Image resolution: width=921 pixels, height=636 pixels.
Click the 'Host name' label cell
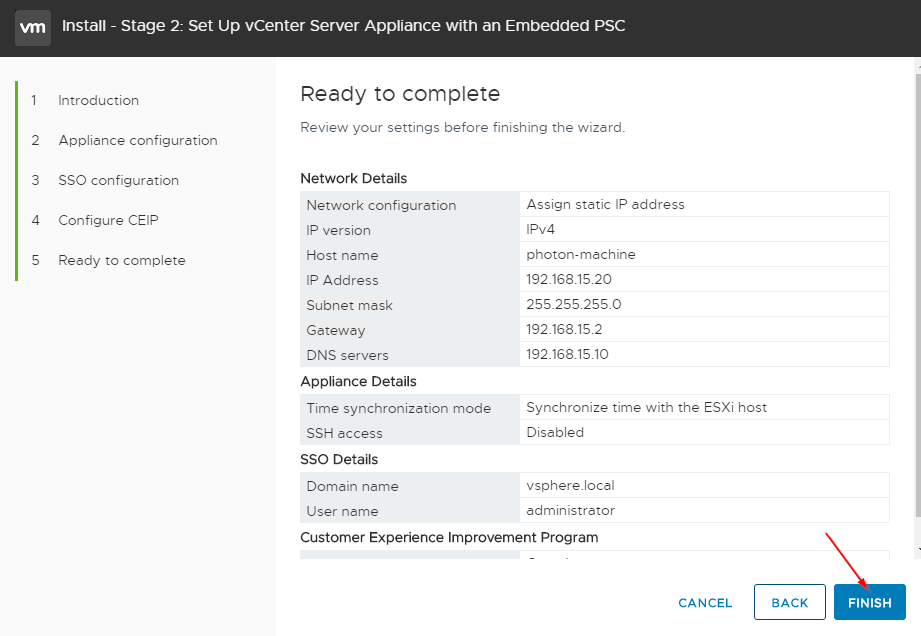[x=409, y=255]
